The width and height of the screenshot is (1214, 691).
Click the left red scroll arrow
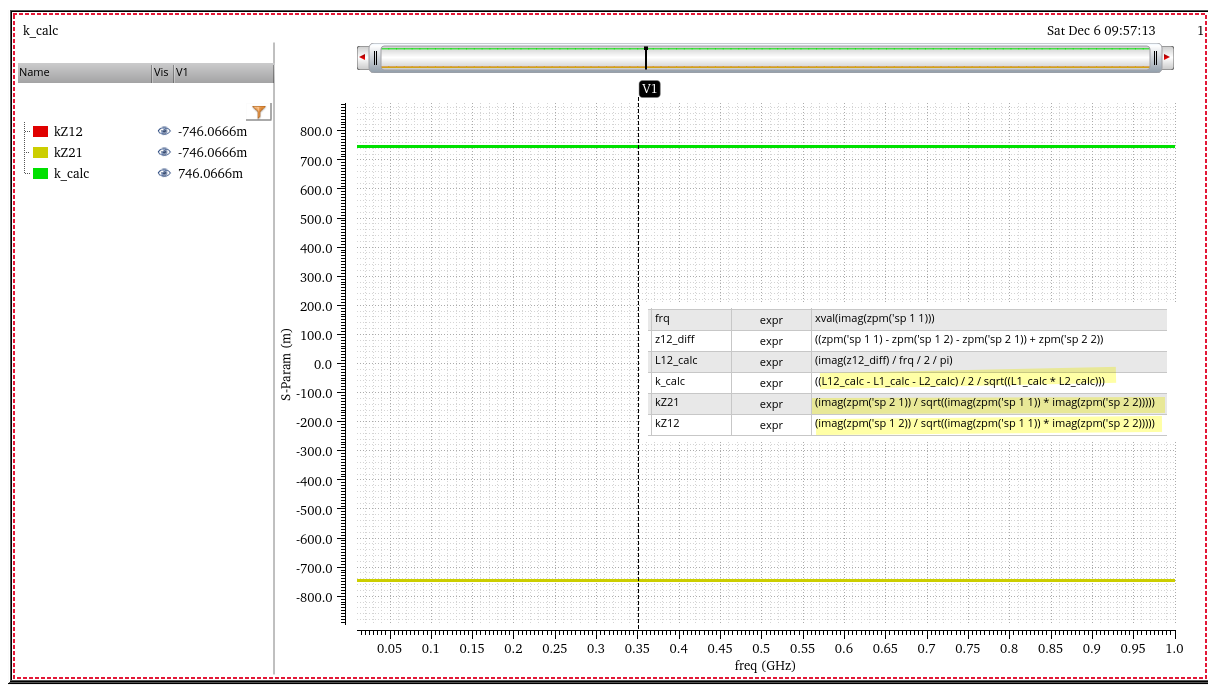point(362,58)
